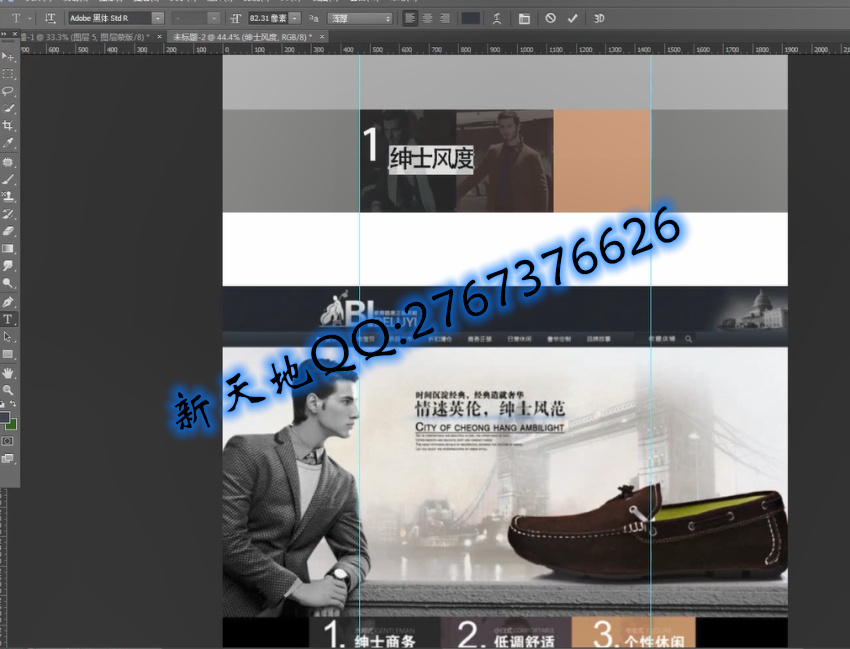Enable center-align text
850x649 pixels.
coord(427,18)
